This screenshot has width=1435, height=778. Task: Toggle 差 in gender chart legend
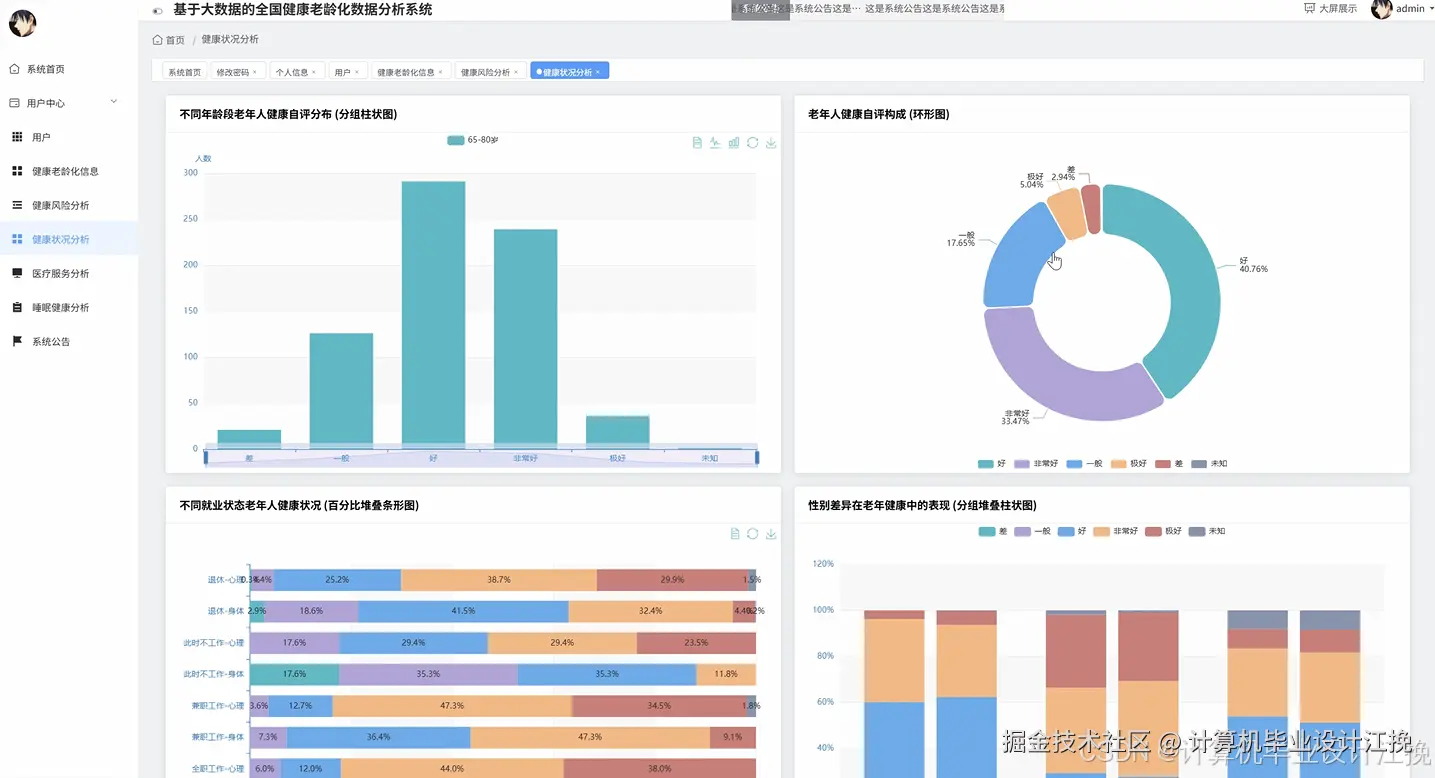[x=993, y=531]
